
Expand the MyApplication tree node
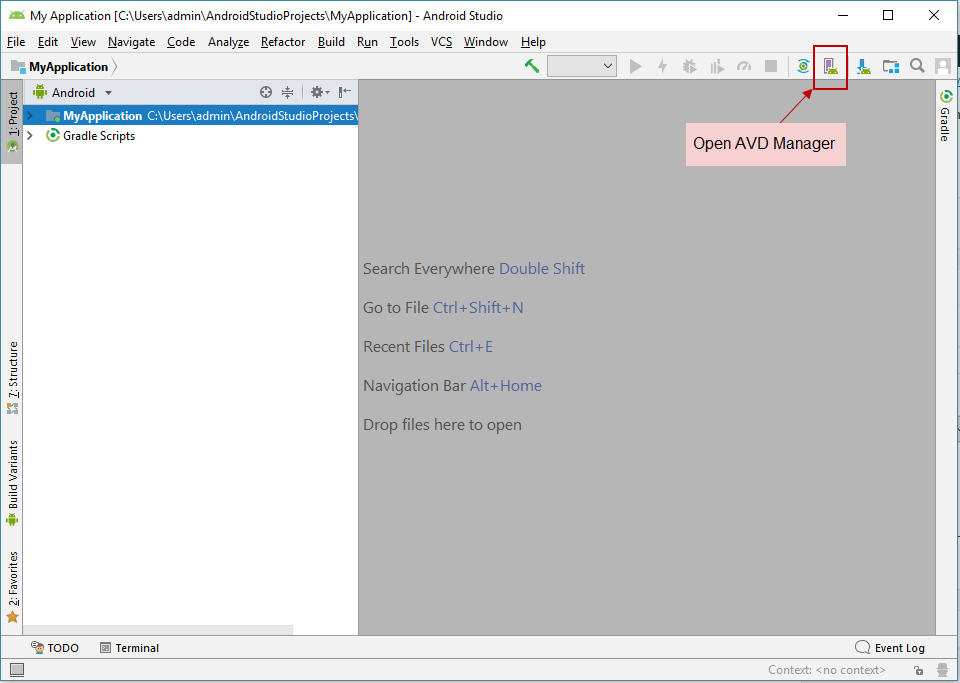coord(29,116)
